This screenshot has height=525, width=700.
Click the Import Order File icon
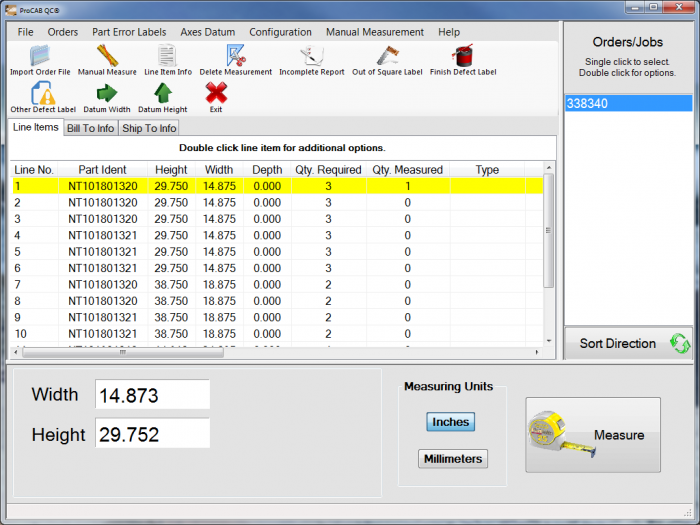click(x=40, y=56)
